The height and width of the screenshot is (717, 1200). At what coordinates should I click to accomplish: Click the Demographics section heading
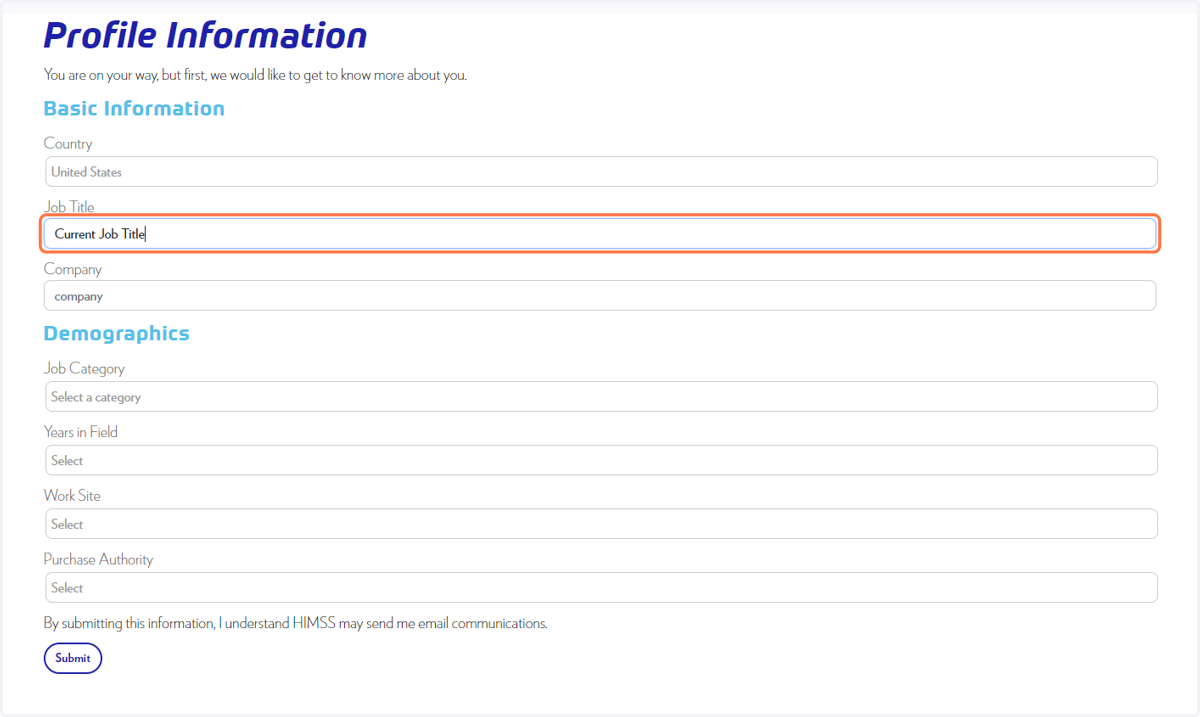[116, 333]
